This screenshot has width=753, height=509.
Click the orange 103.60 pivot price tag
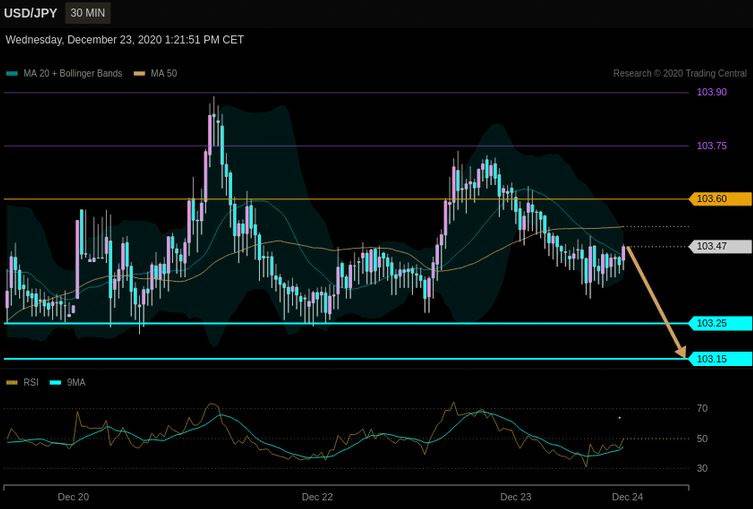pyautogui.click(x=720, y=199)
